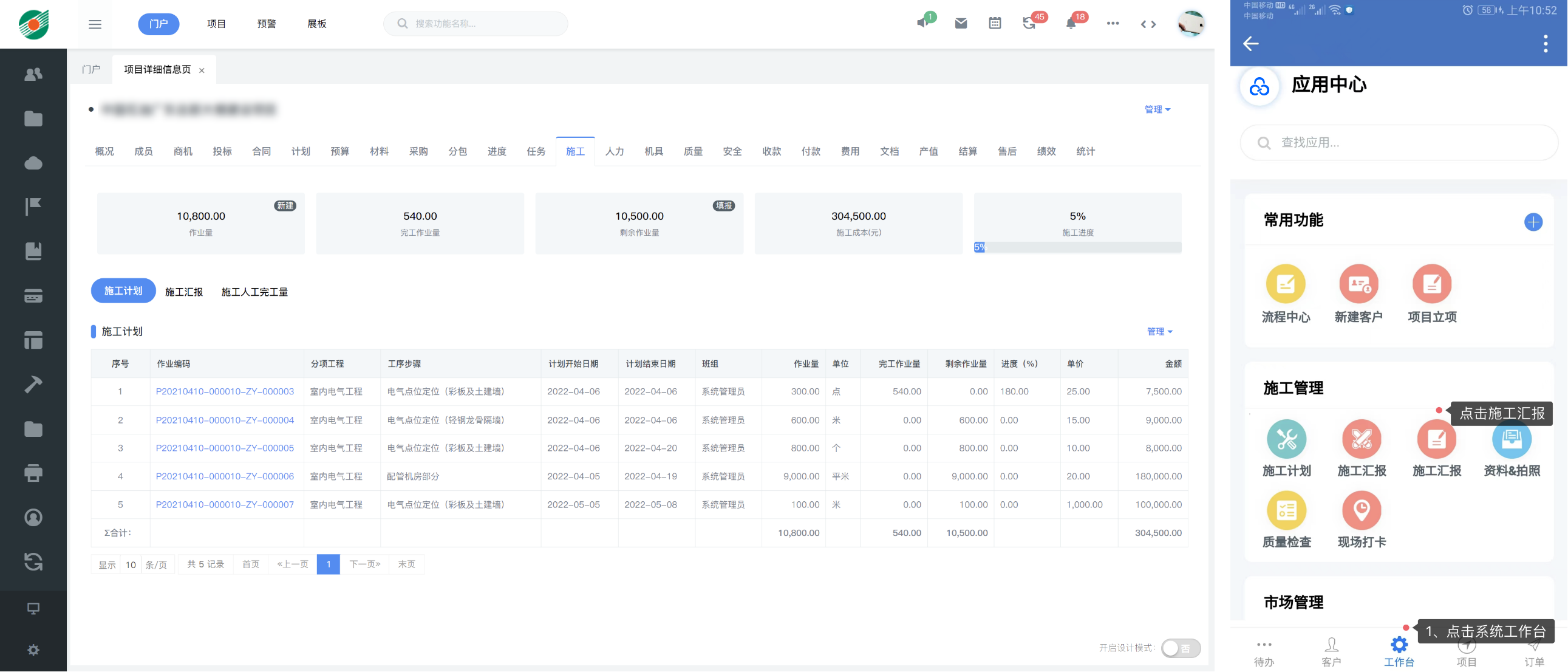Open the 质量检查 app icon
The width and height of the screenshot is (1568, 672).
[1286, 510]
